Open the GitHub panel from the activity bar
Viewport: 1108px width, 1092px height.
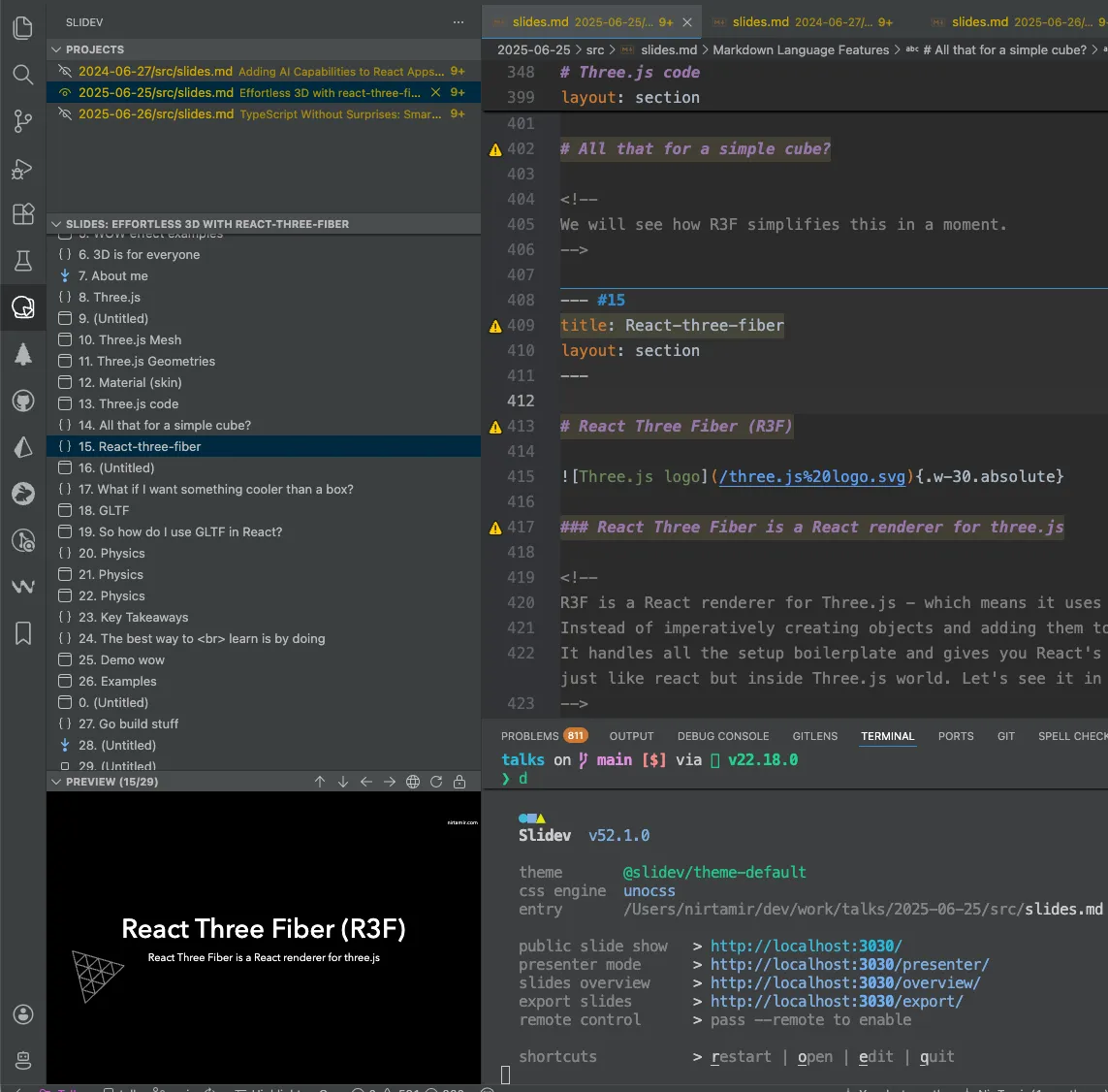23,401
